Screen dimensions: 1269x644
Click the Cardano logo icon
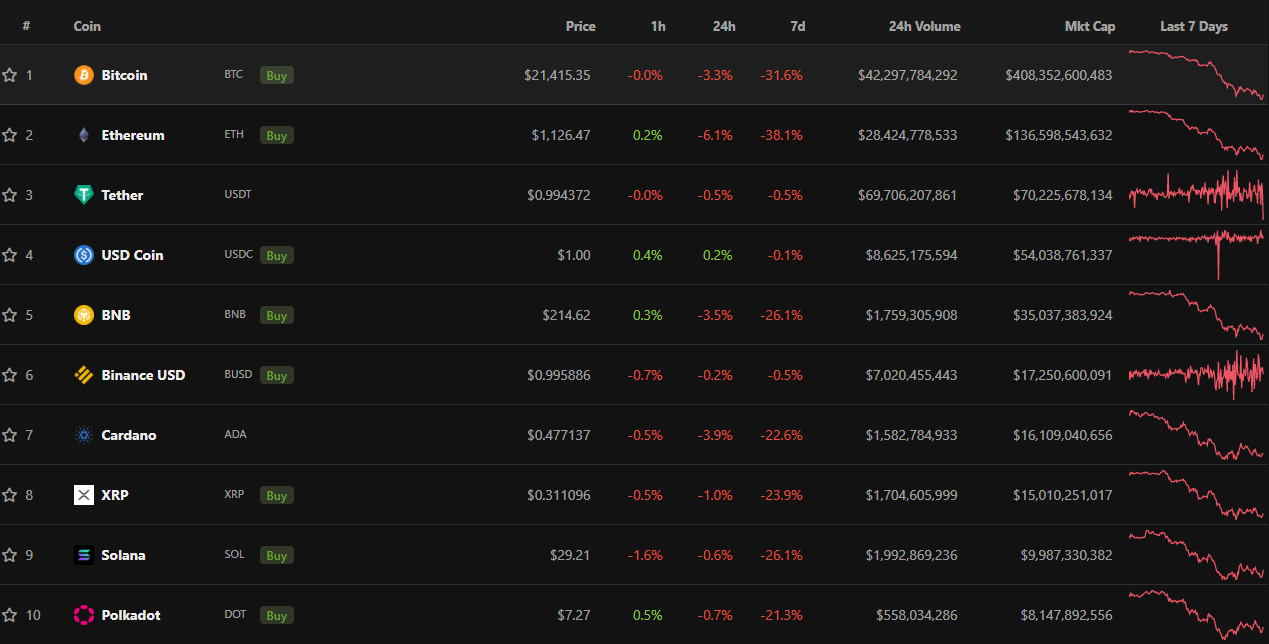click(84, 435)
